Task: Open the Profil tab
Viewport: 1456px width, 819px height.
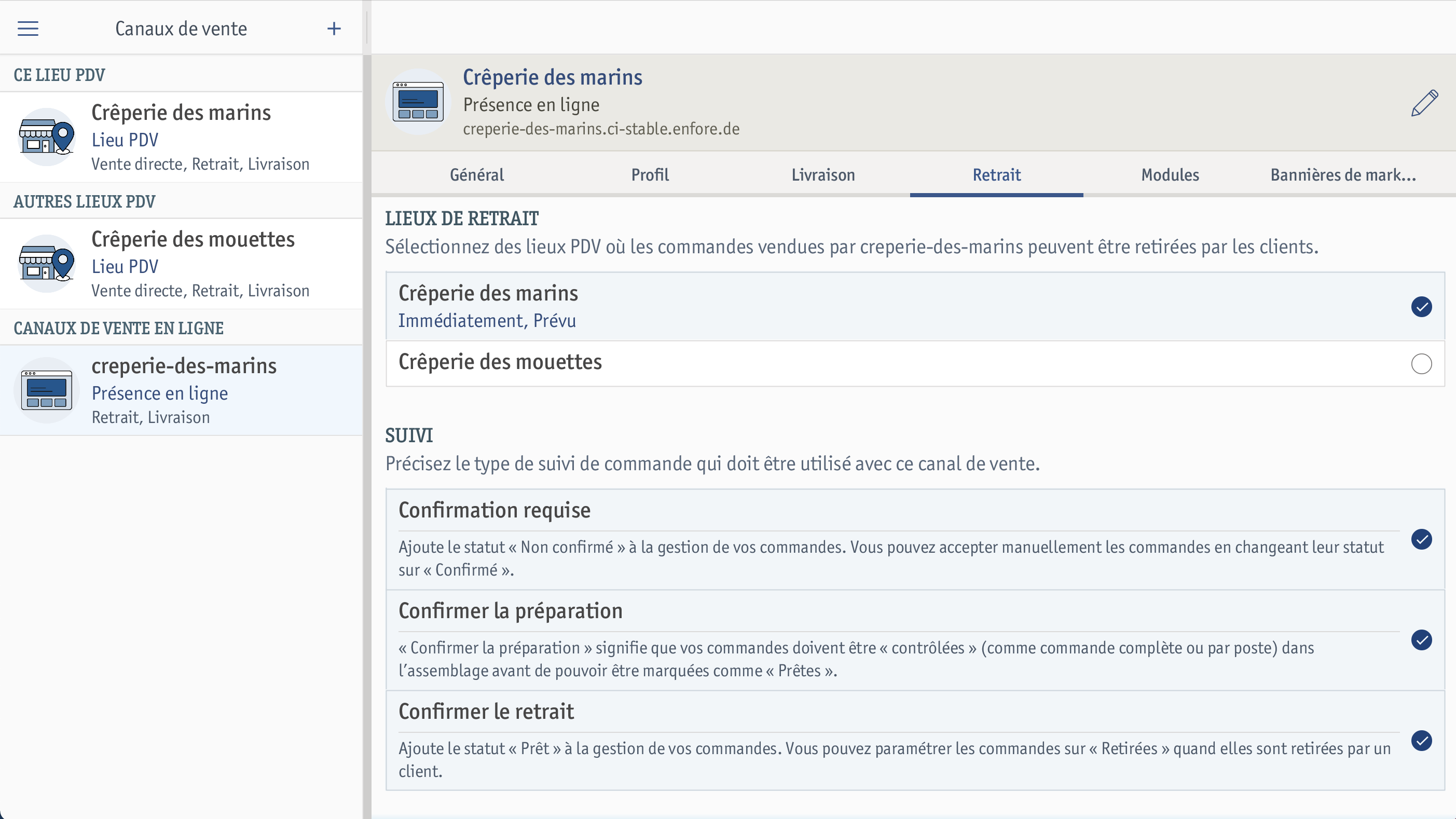Action: 650,175
